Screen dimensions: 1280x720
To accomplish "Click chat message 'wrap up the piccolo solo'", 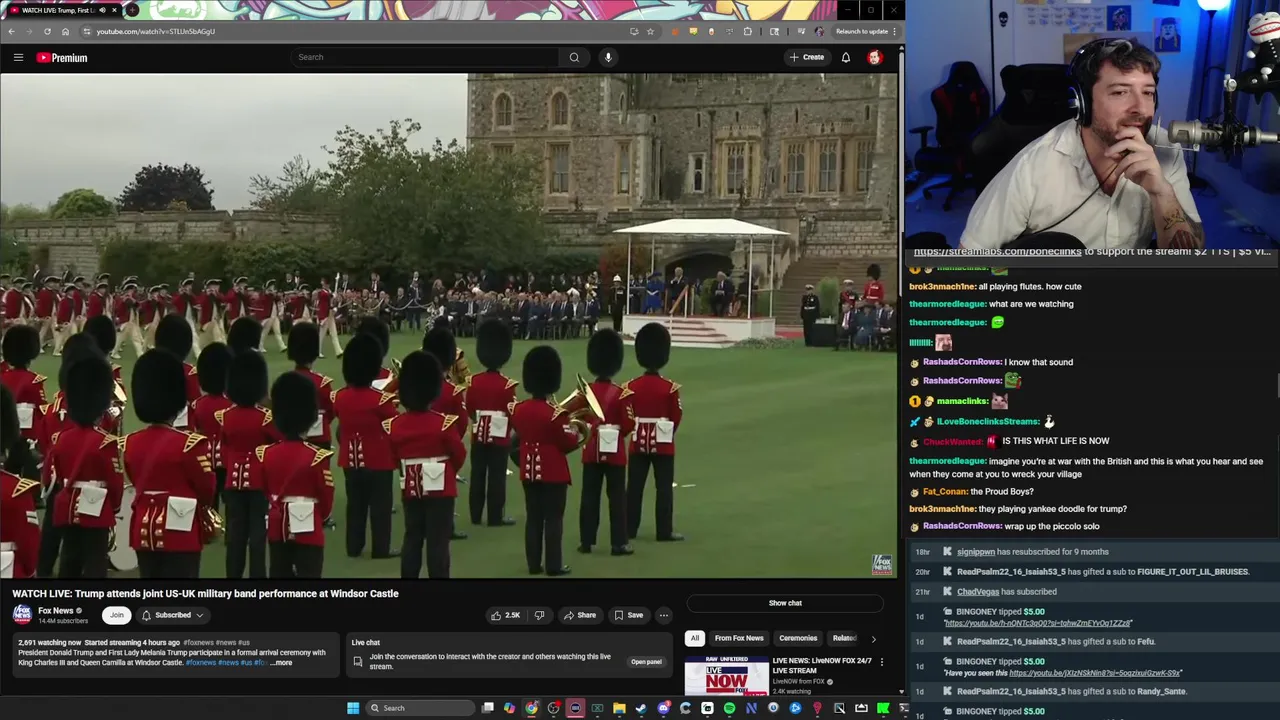I will (1053, 526).
